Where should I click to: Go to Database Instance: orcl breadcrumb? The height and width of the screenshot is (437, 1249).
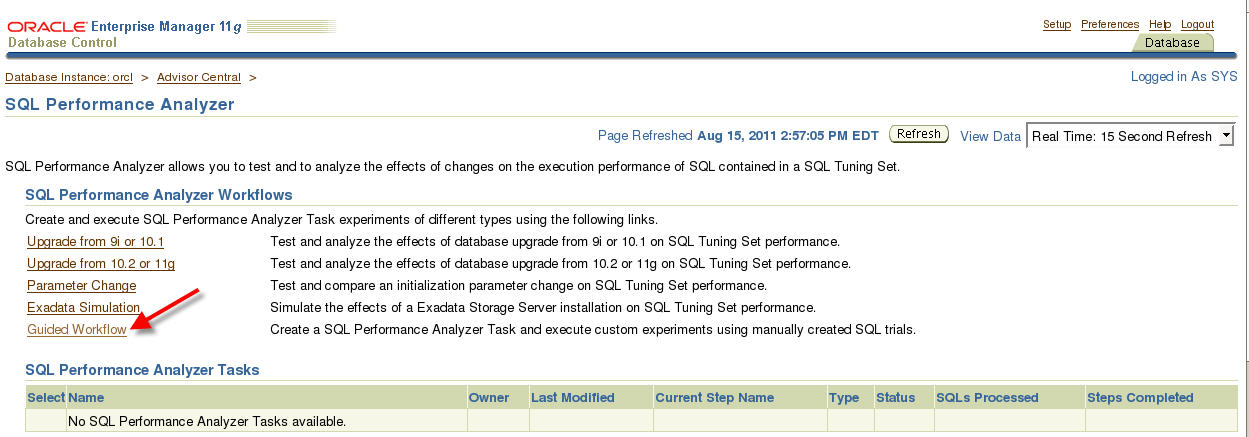tap(69, 77)
